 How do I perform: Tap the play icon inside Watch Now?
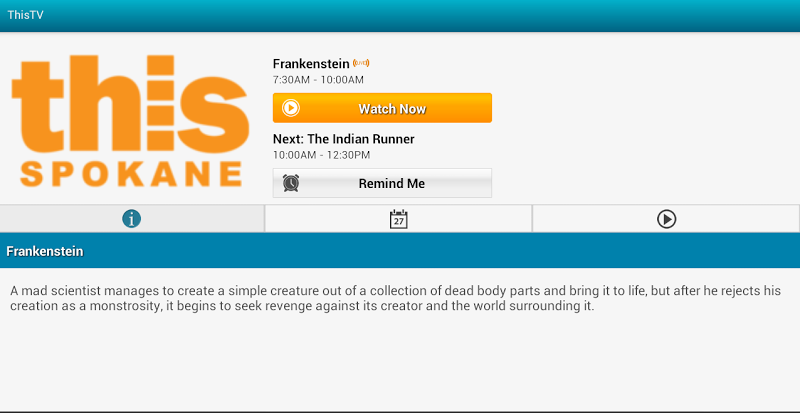(291, 108)
